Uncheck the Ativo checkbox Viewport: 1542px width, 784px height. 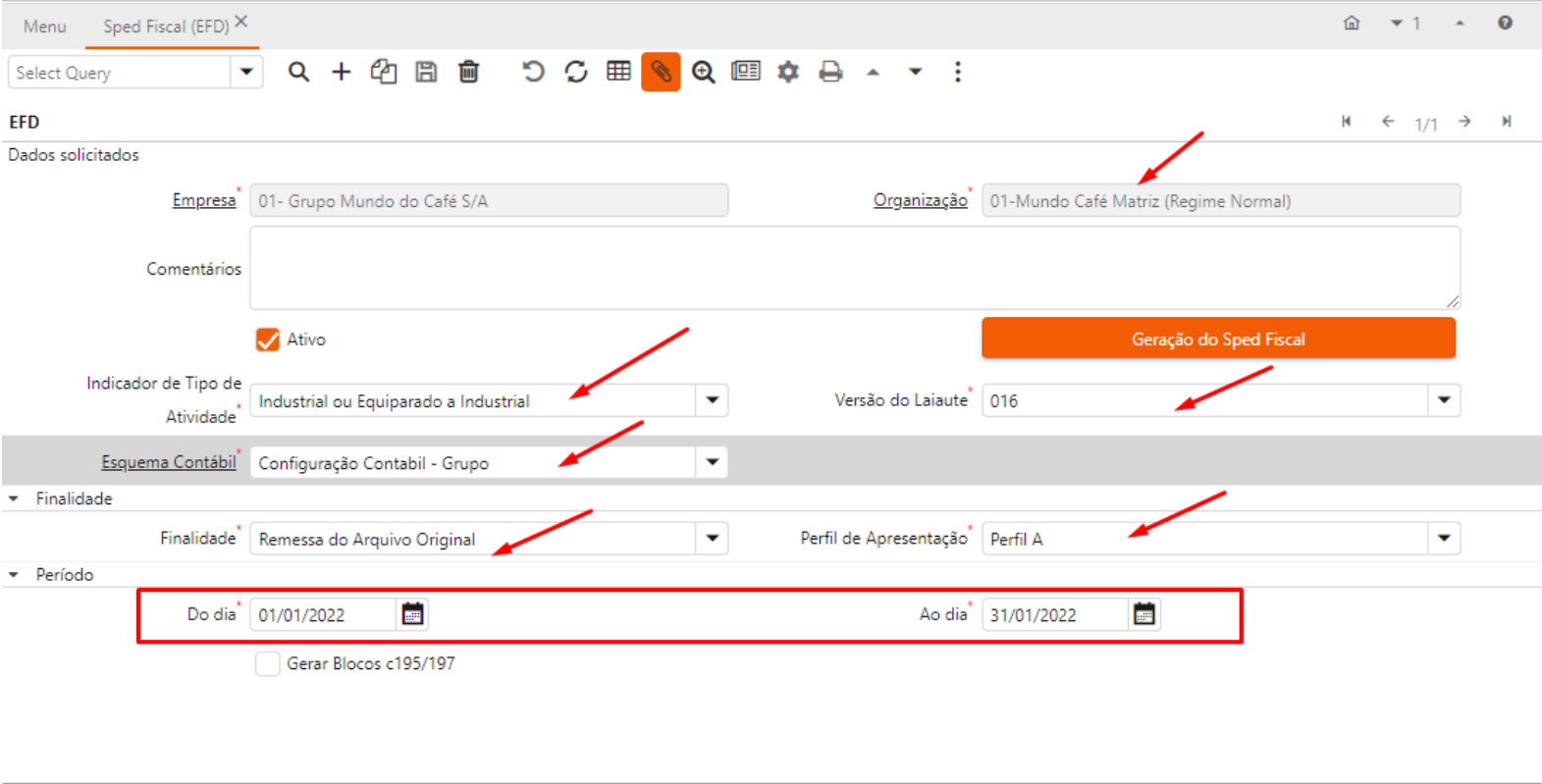pos(267,340)
